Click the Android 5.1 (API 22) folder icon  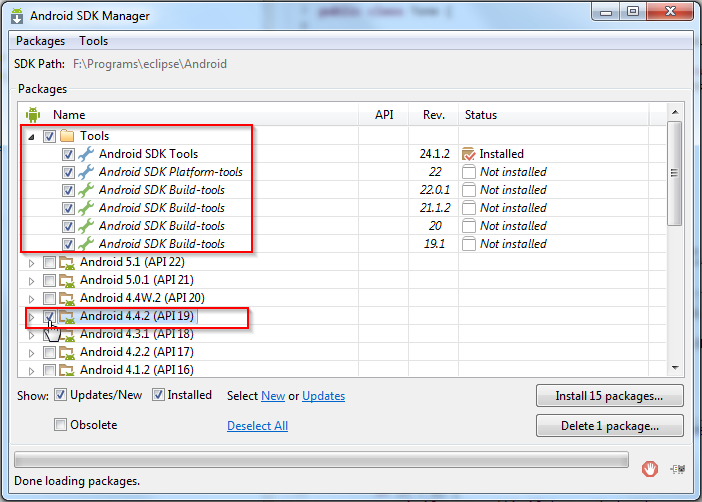point(67,262)
